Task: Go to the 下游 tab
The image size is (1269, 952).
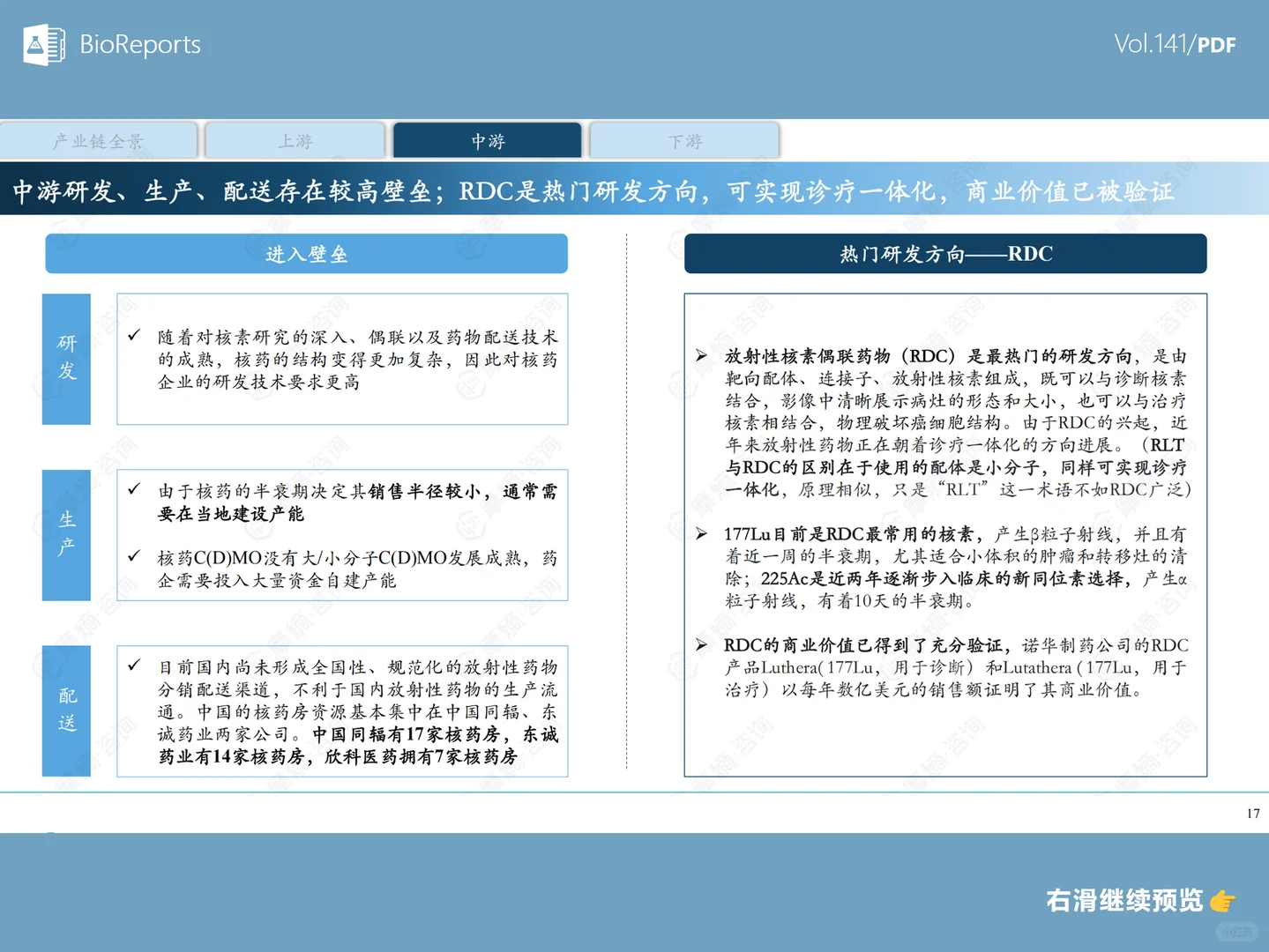Action: coord(685,141)
